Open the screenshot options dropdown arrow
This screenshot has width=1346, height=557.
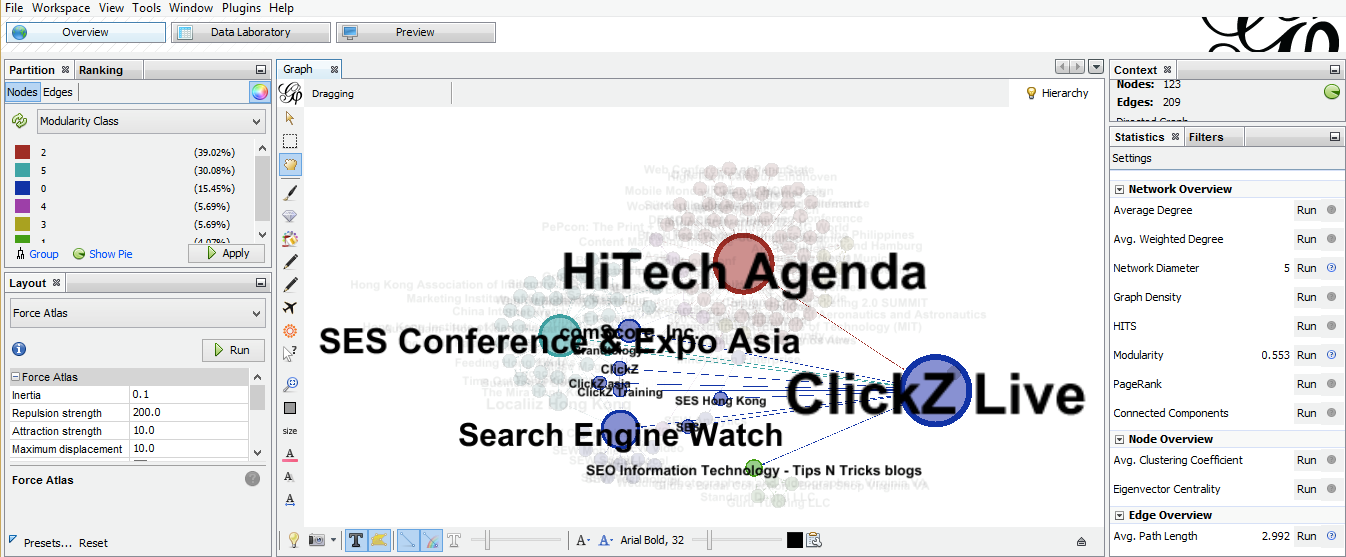333,540
